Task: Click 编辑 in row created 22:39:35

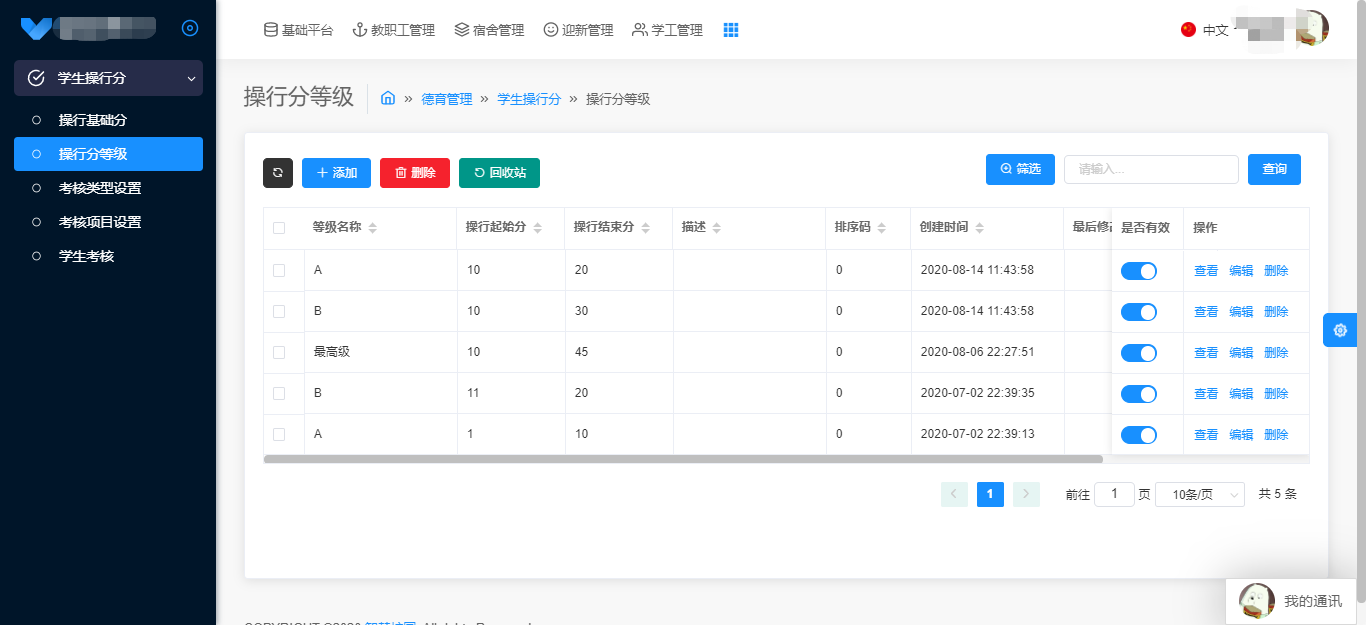Action: coord(1241,394)
